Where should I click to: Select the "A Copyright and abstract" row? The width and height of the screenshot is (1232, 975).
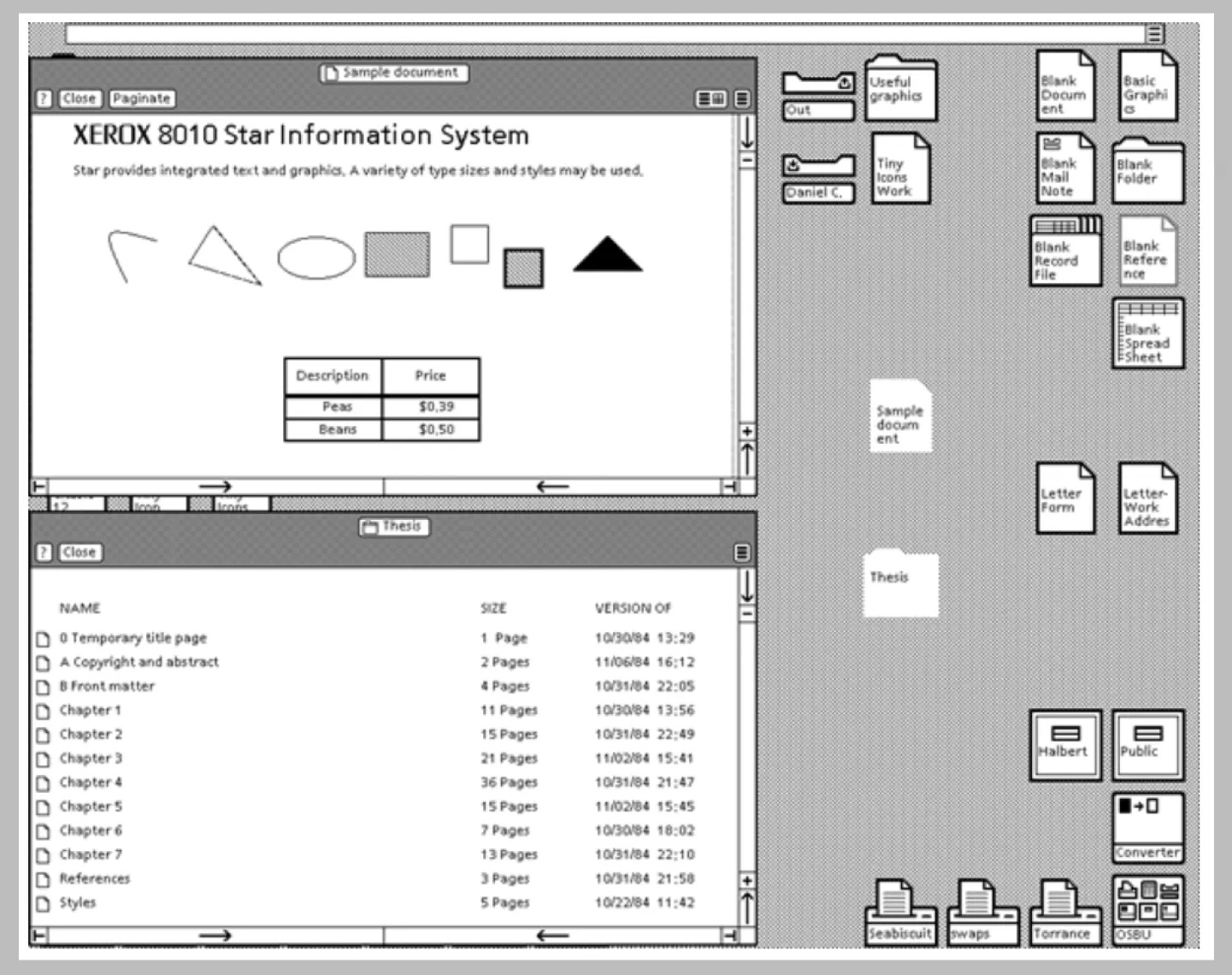(366, 662)
